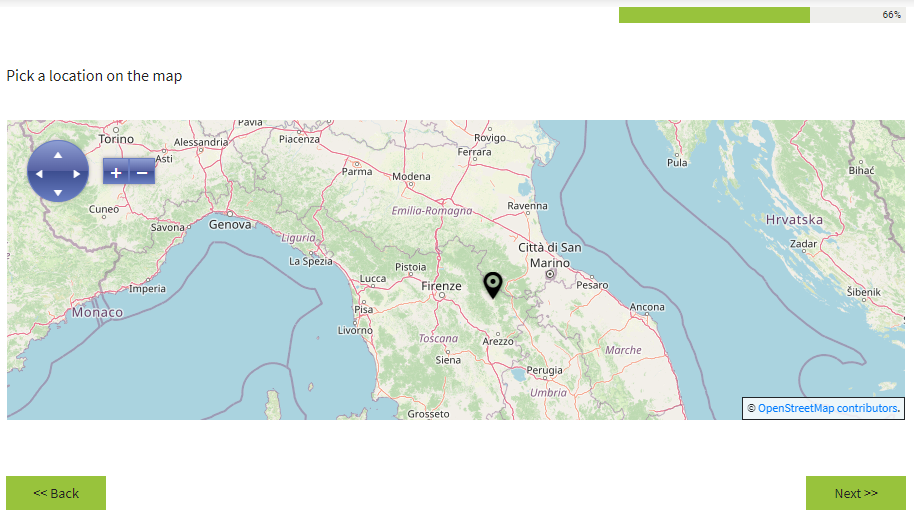The image size is (914, 522).
Task: Pick the Liguria region label
Action: (x=298, y=238)
